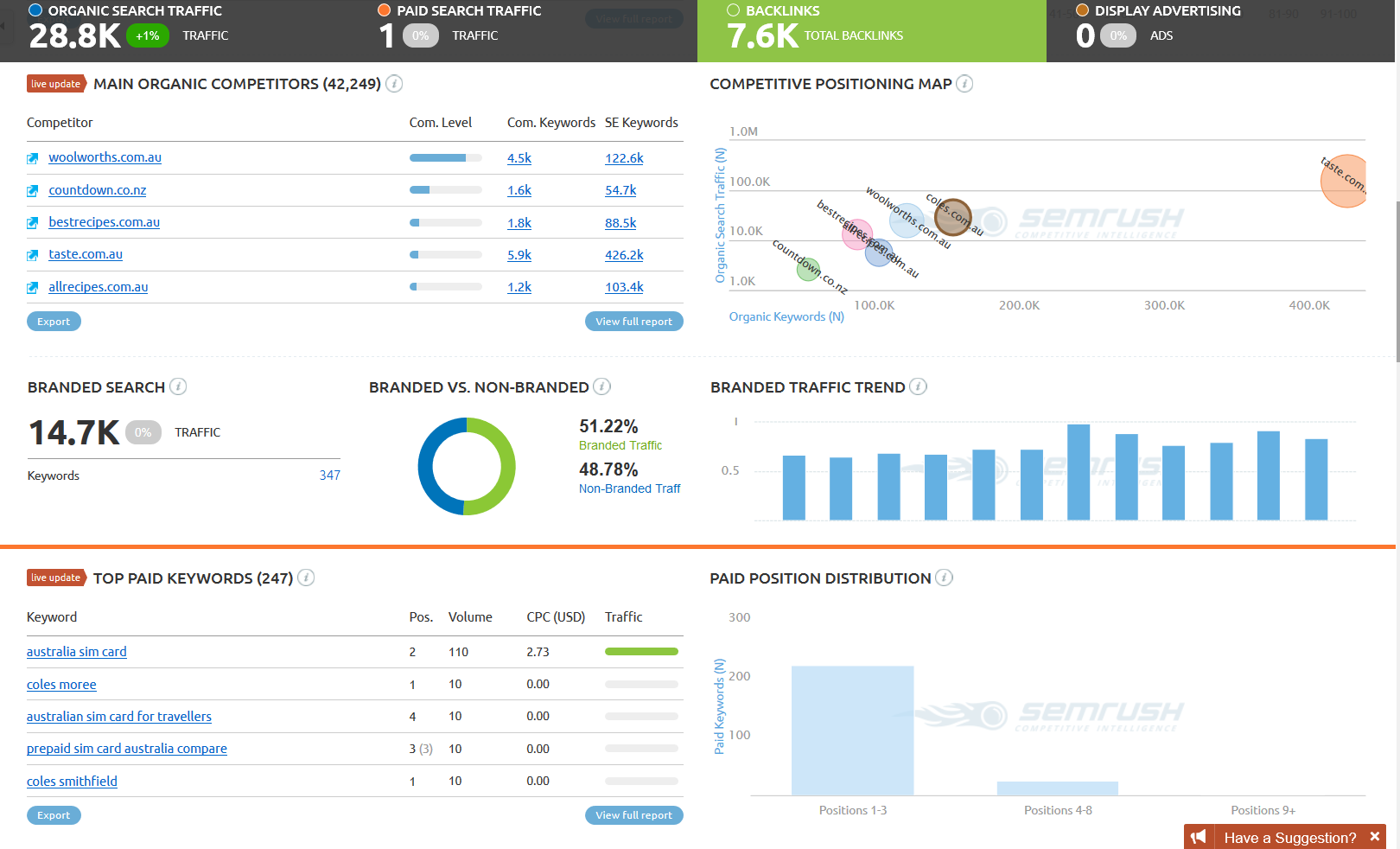Screen dimensions: 1400x849
Task: View full report for top paid keywords
Action: point(633,815)
